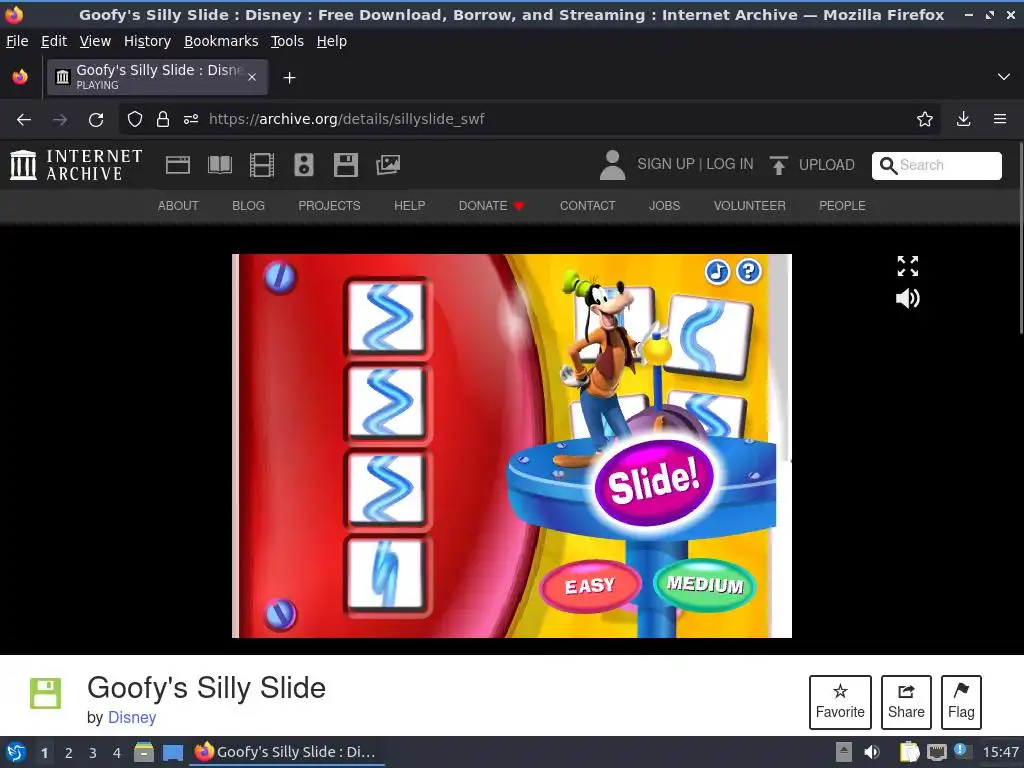Click the tracking protection shield icon
1024x768 pixels.
[135, 119]
